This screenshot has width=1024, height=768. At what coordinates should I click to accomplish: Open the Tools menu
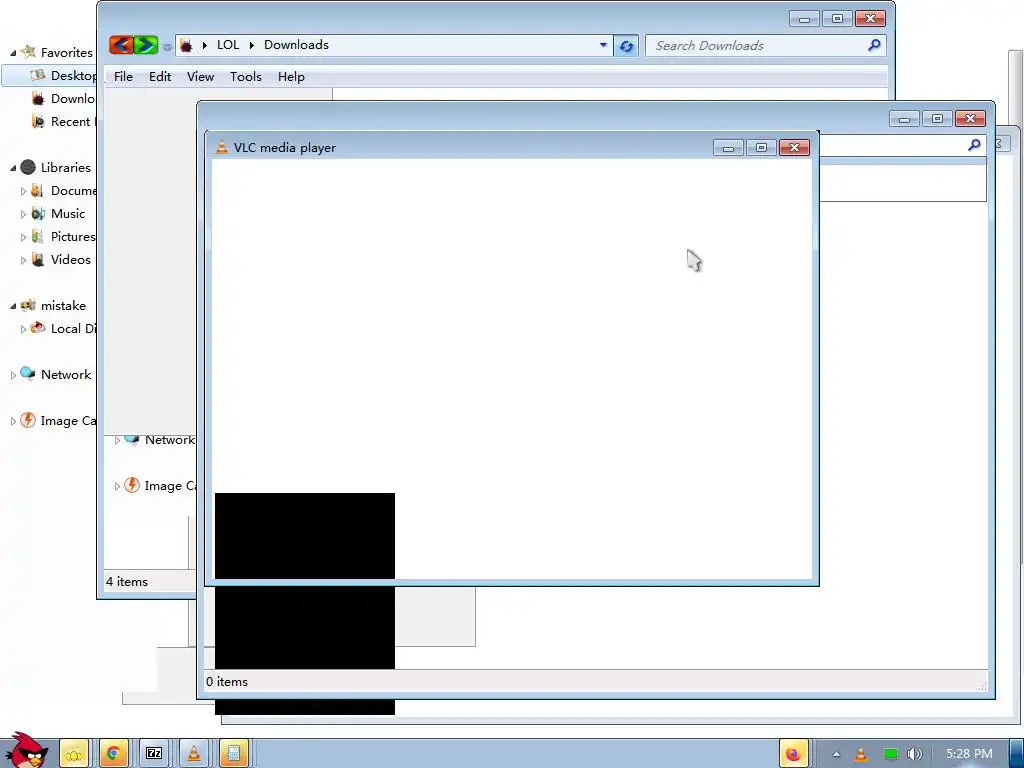(x=246, y=76)
